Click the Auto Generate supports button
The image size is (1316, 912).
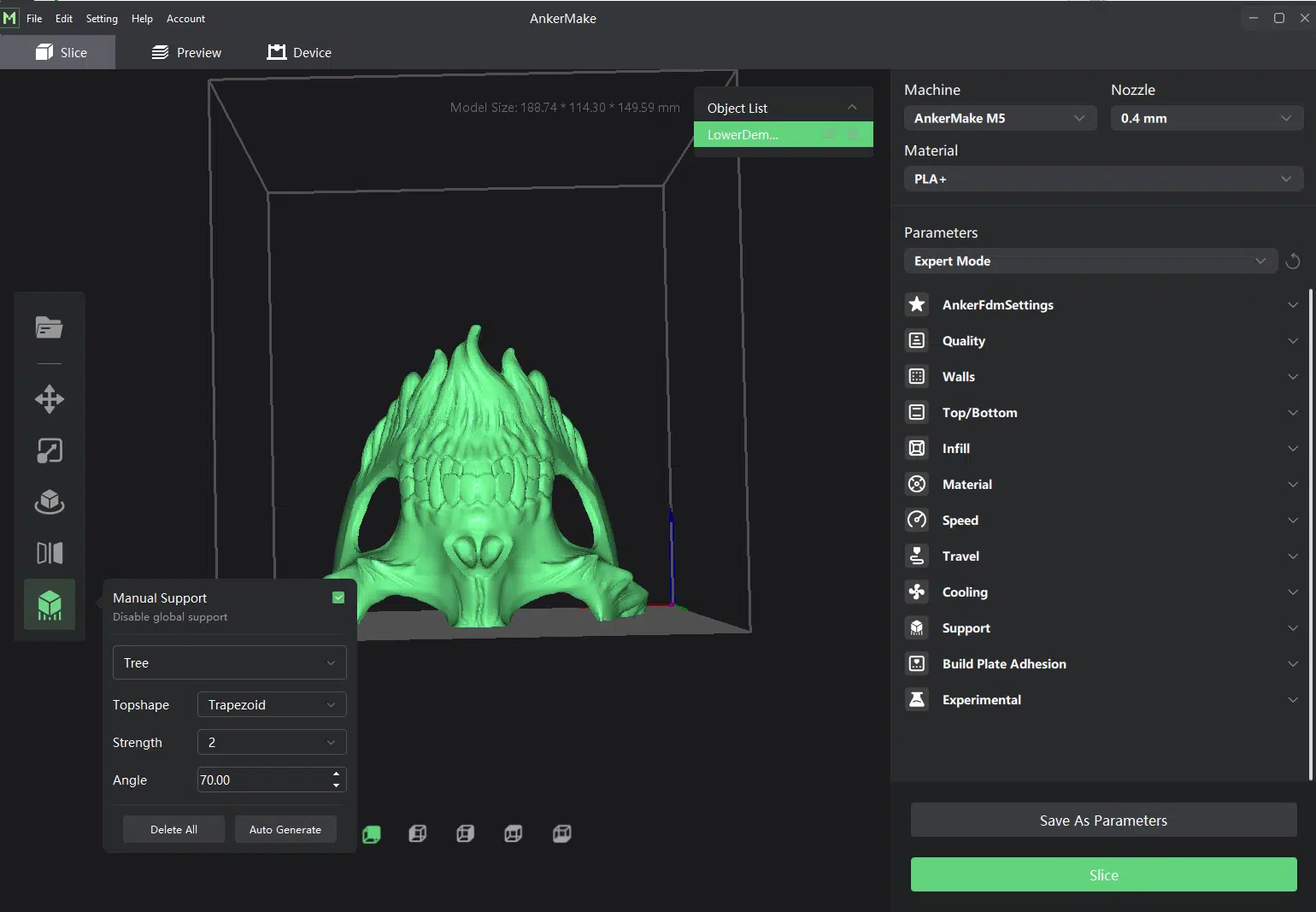click(285, 829)
